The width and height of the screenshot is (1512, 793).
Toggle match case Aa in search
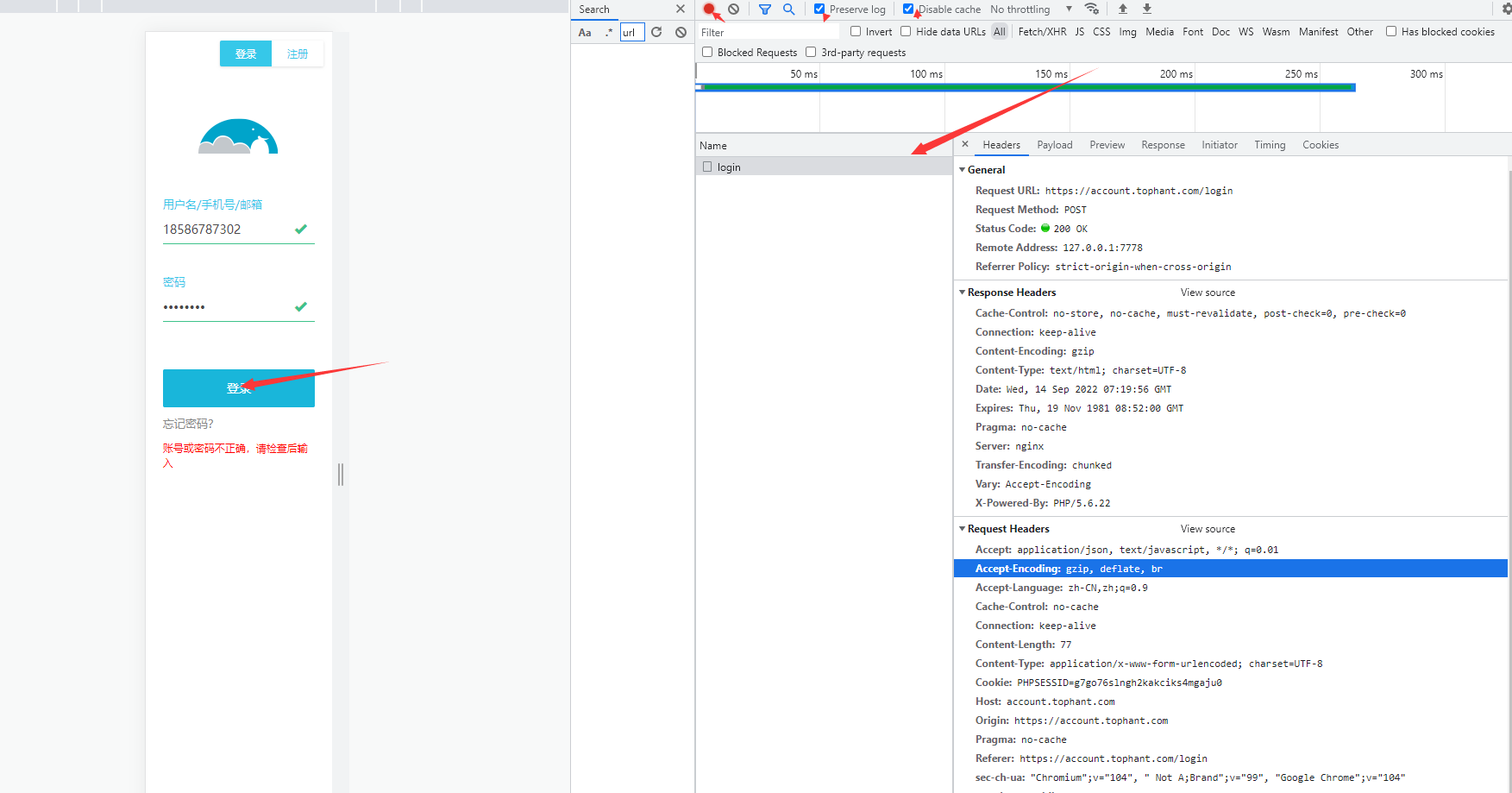click(x=585, y=33)
